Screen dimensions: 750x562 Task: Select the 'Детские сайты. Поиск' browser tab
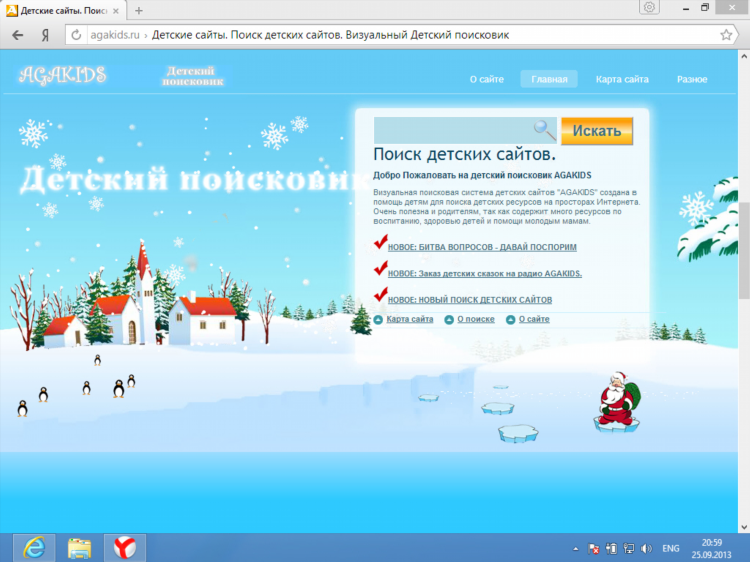63,11
